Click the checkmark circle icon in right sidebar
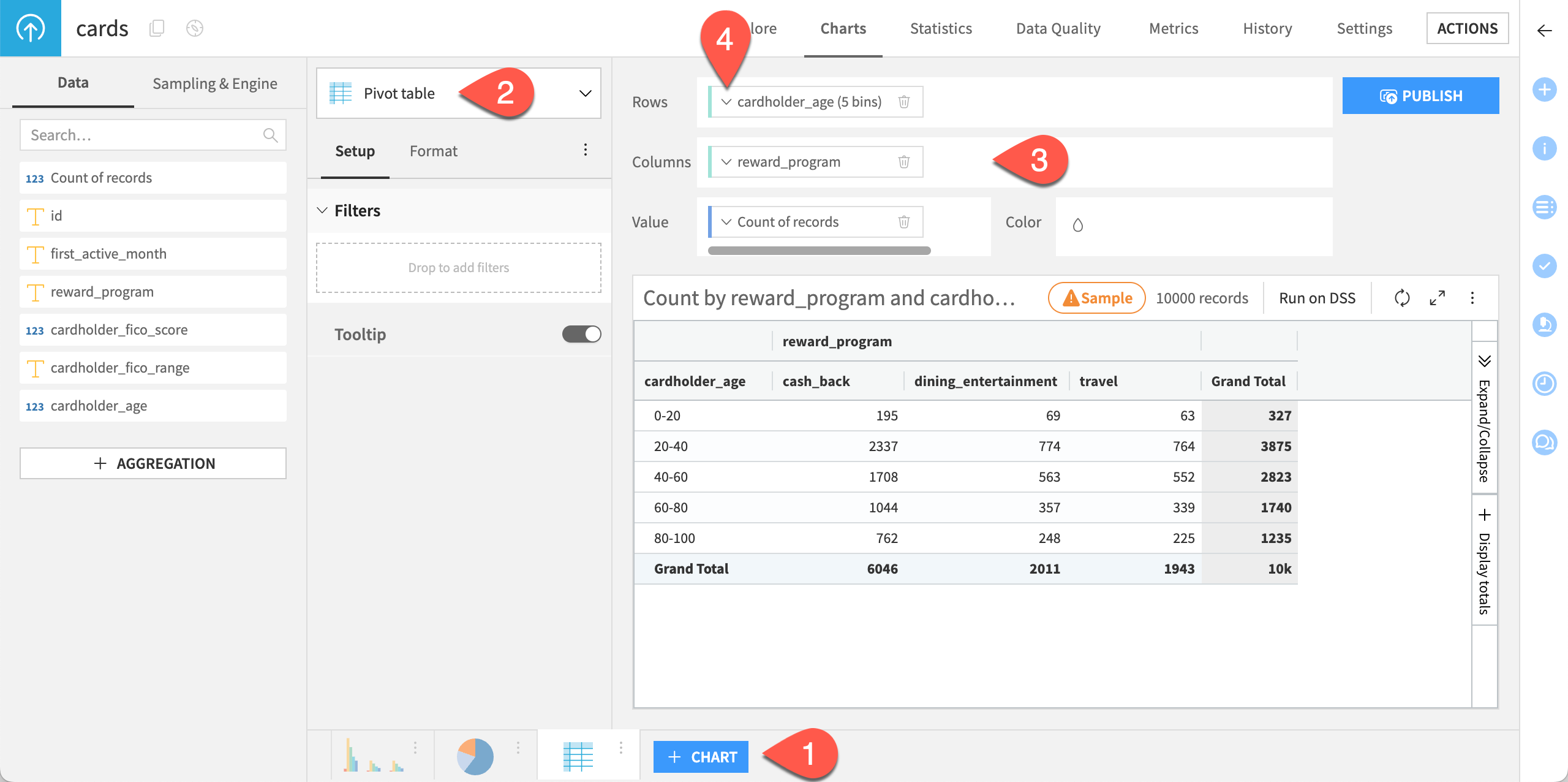Viewport: 1568px width, 782px height. (x=1545, y=266)
